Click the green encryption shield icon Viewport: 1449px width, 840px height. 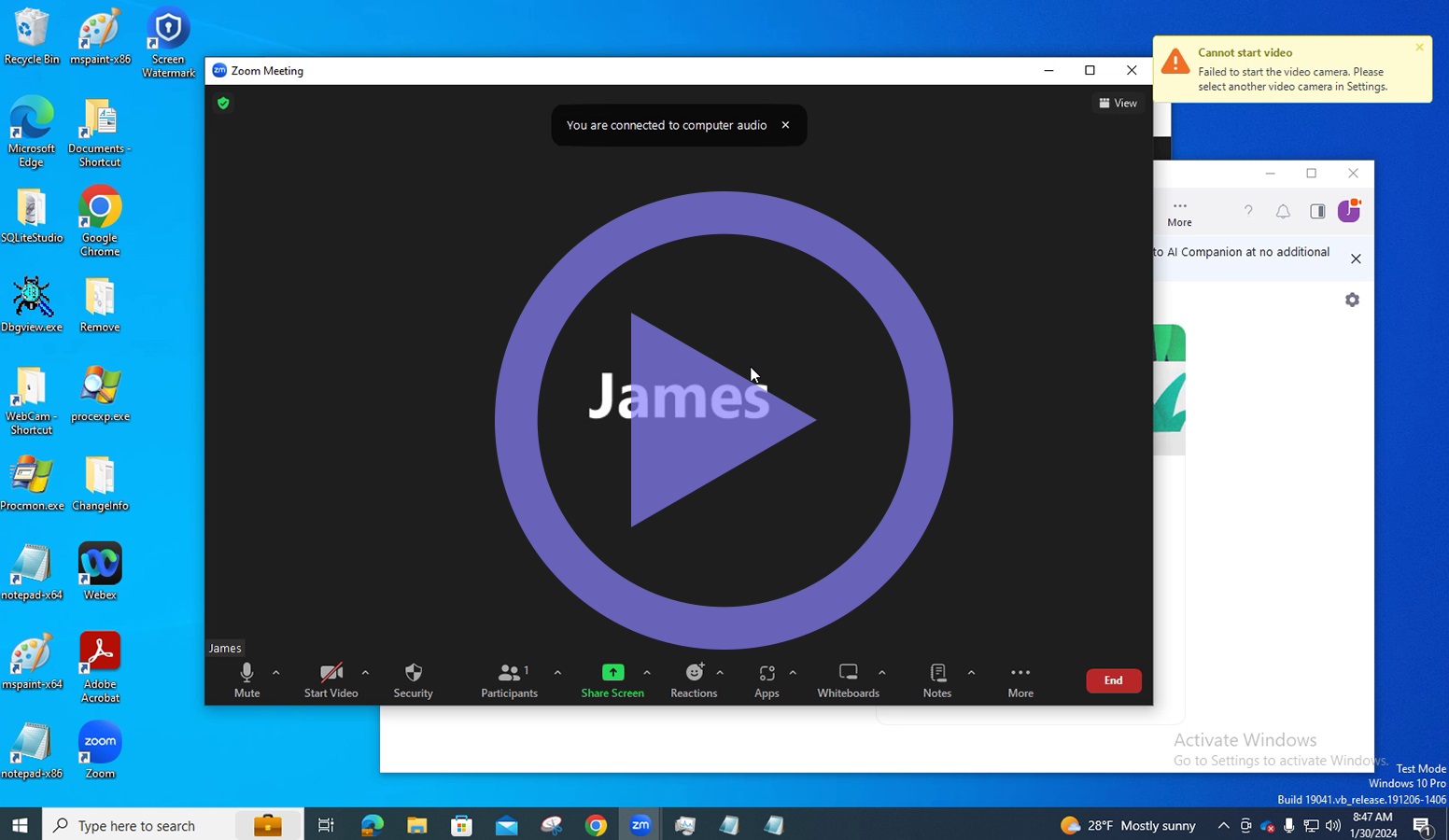tap(223, 103)
